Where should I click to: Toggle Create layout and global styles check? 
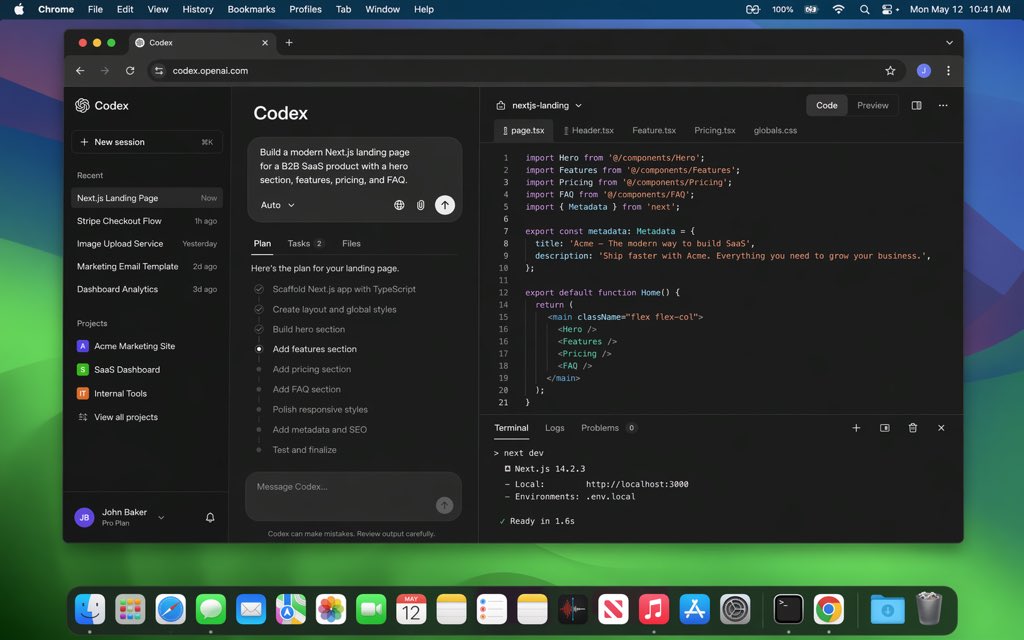coord(259,309)
